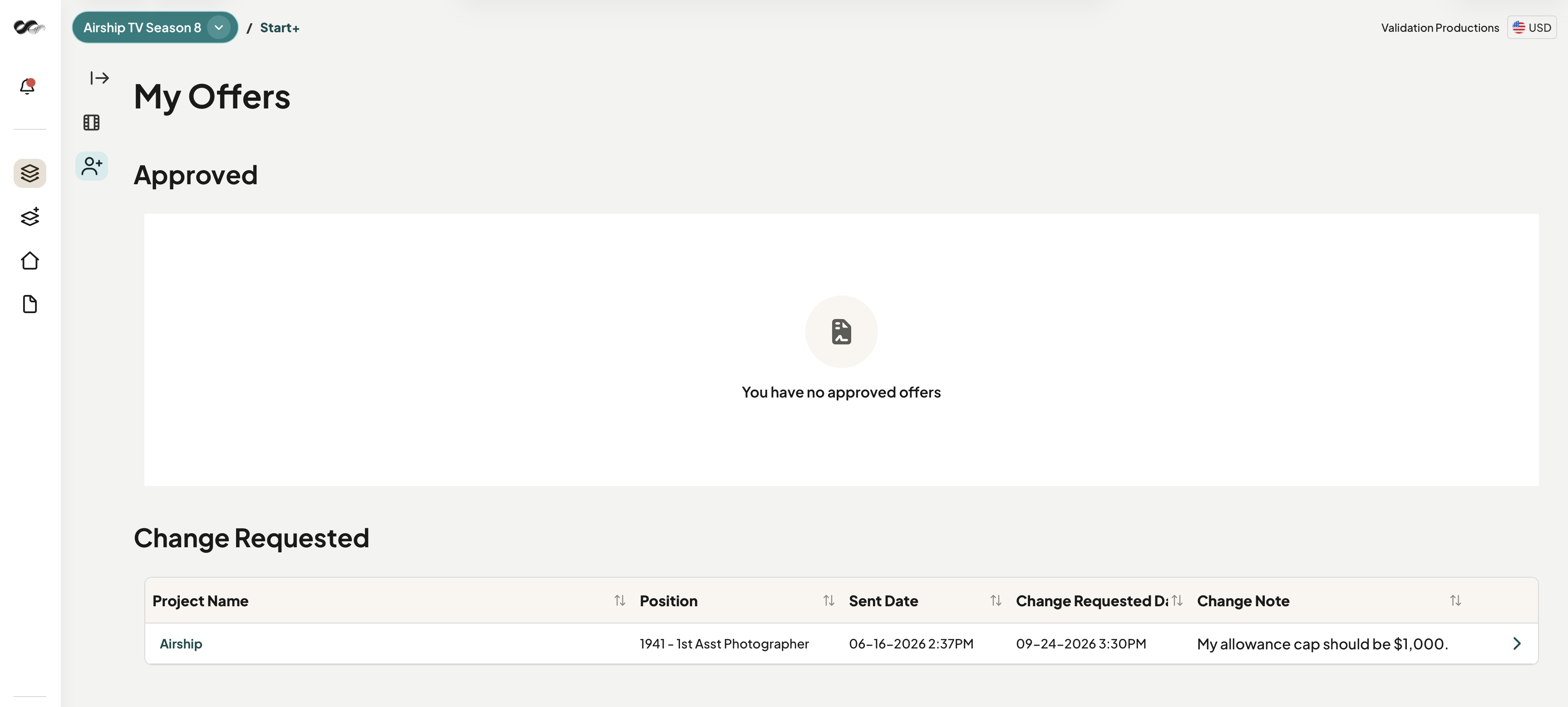
Task: Sort by Sent Date column
Action: (x=996, y=600)
